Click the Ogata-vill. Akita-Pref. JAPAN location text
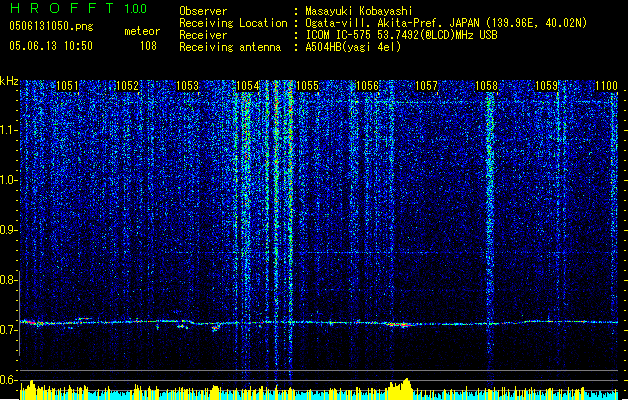Screen dimensions: 629x400 point(446,23)
